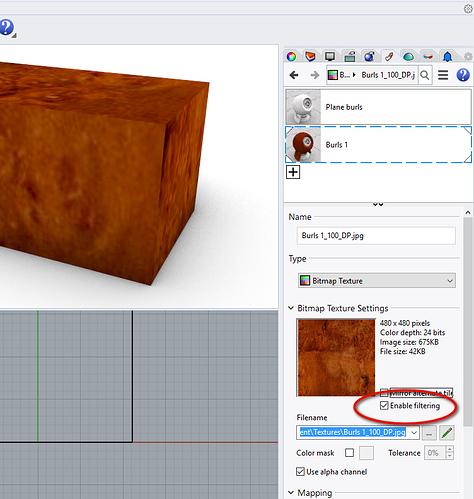Screen dimensions: 474x499
Task: Select the Plane burls material item
Action: click(x=378, y=107)
